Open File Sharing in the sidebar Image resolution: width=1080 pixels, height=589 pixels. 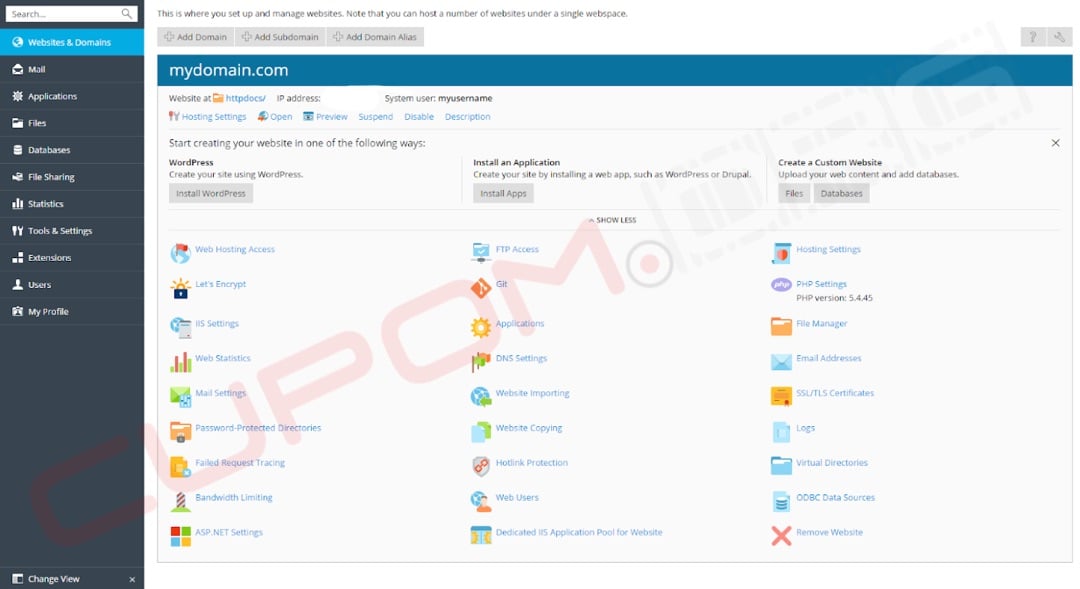(72, 176)
